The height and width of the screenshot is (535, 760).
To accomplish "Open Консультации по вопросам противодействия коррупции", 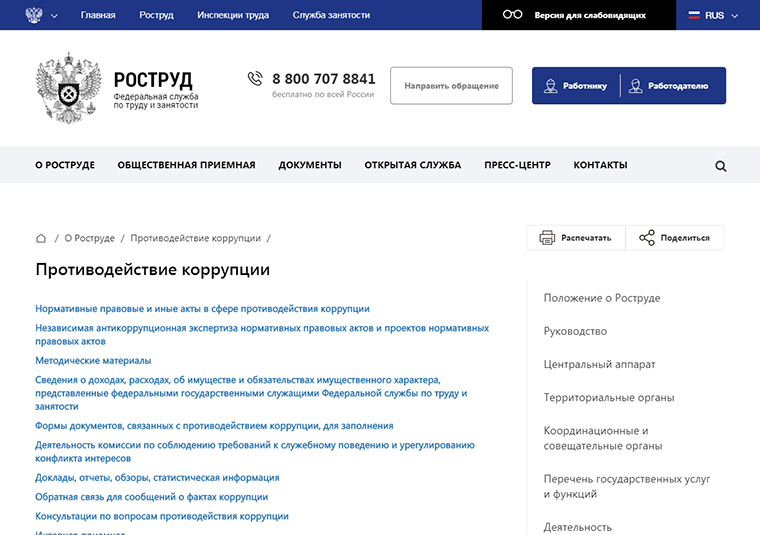I will 161,517.
